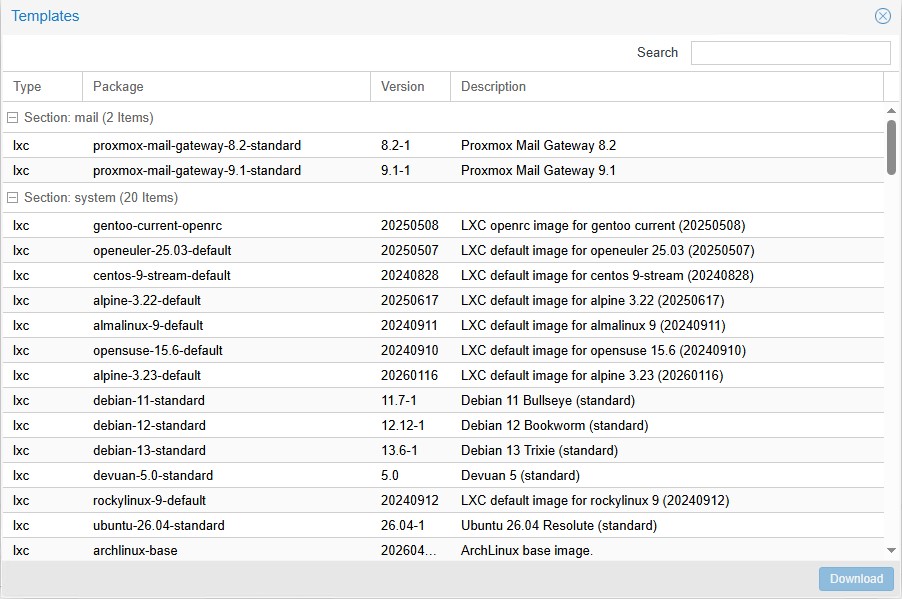Click Proxmox Mail Gateway 8.2 description

click(538, 146)
